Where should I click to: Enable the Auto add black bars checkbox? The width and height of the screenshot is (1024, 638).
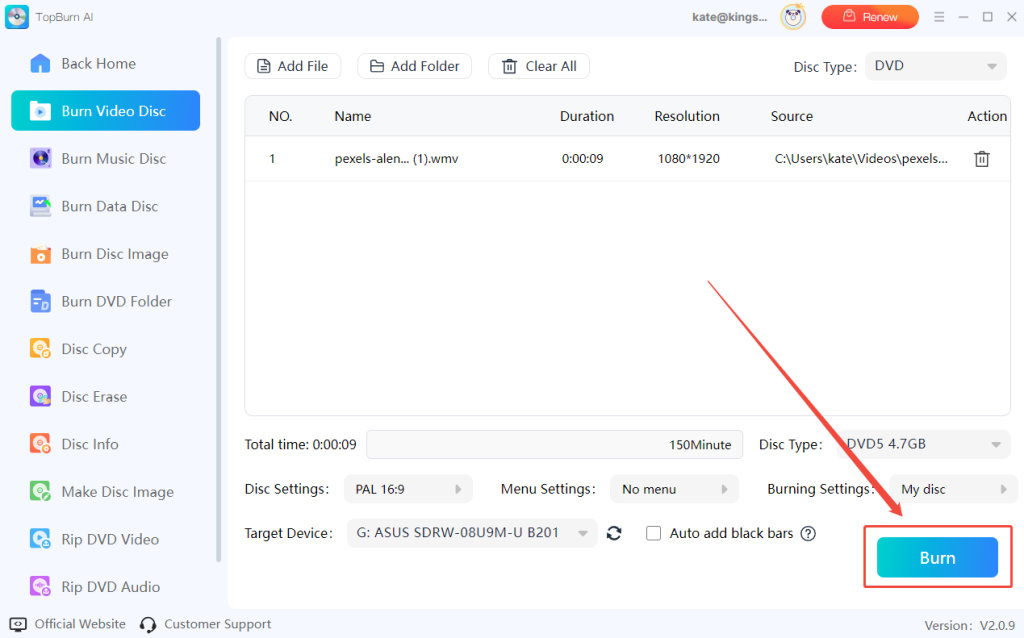[x=654, y=533]
